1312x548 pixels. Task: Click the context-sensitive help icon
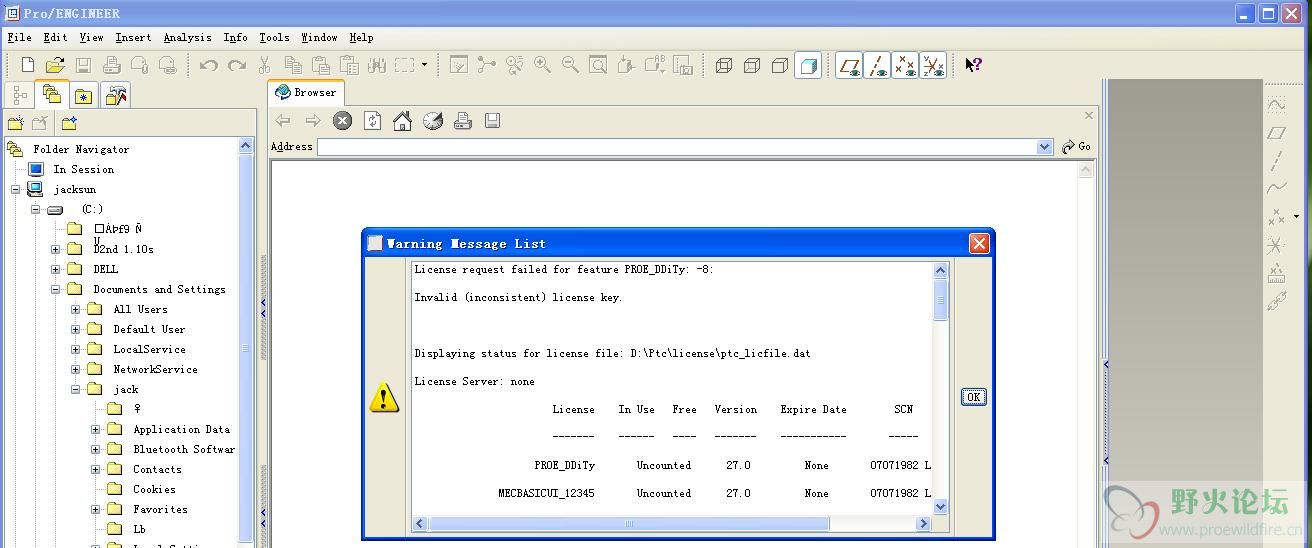pyautogui.click(x=973, y=65)
